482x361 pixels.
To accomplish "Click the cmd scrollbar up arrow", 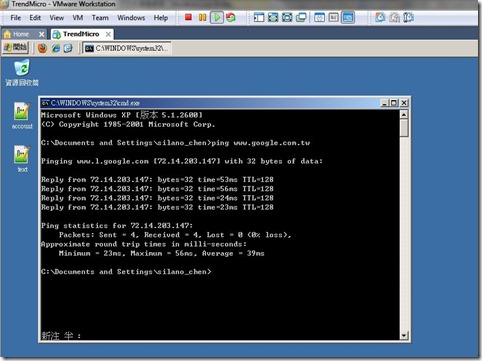I will coord(404,115).
